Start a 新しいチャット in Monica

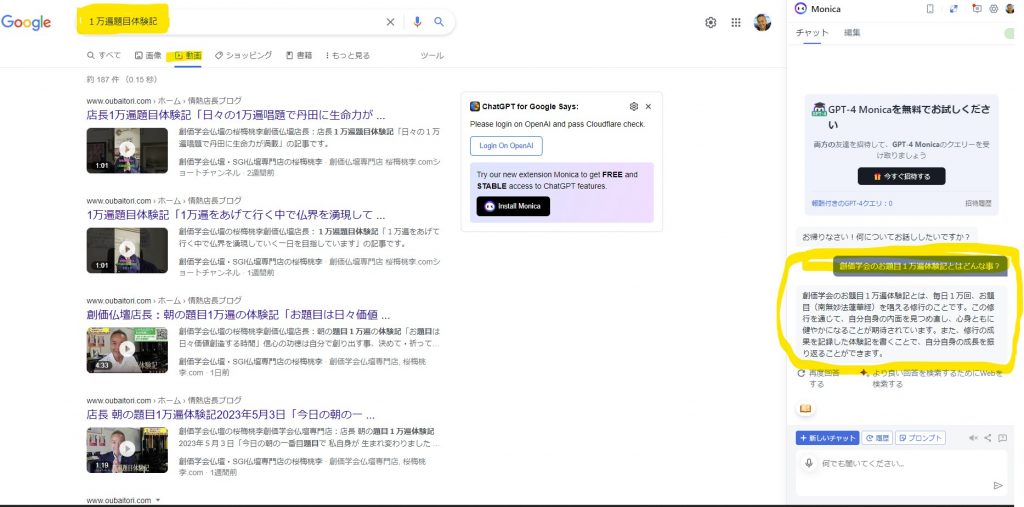point(827,438)
